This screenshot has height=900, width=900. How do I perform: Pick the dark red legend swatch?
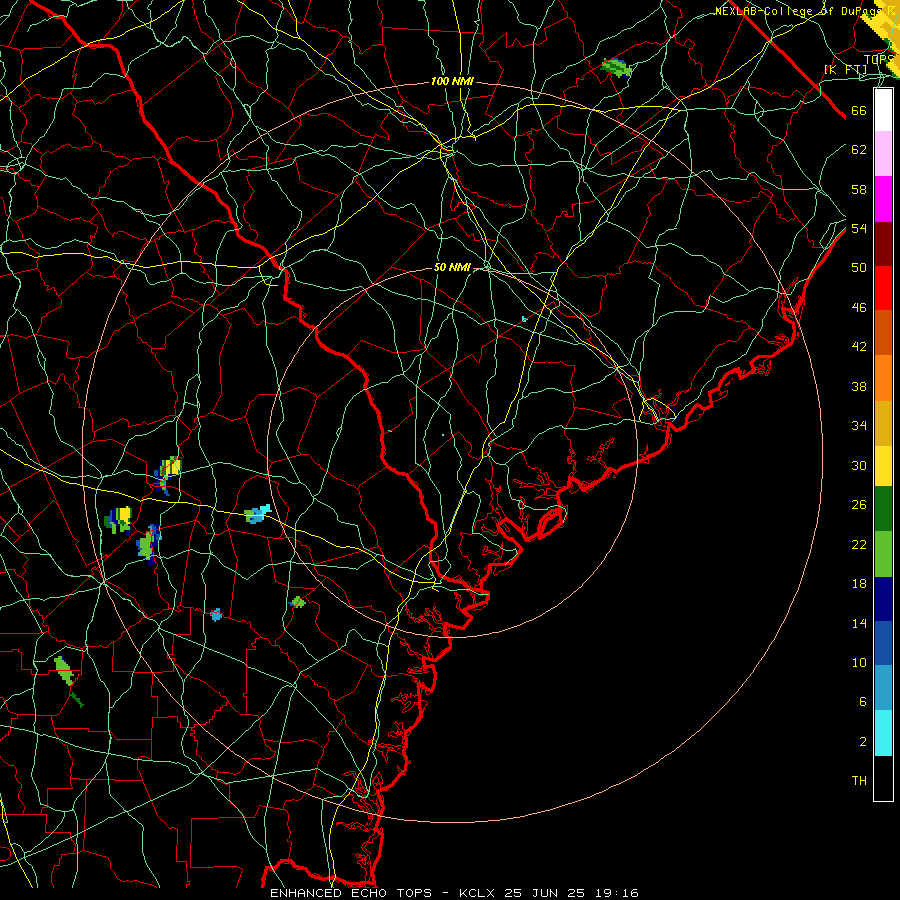[883, 243]
